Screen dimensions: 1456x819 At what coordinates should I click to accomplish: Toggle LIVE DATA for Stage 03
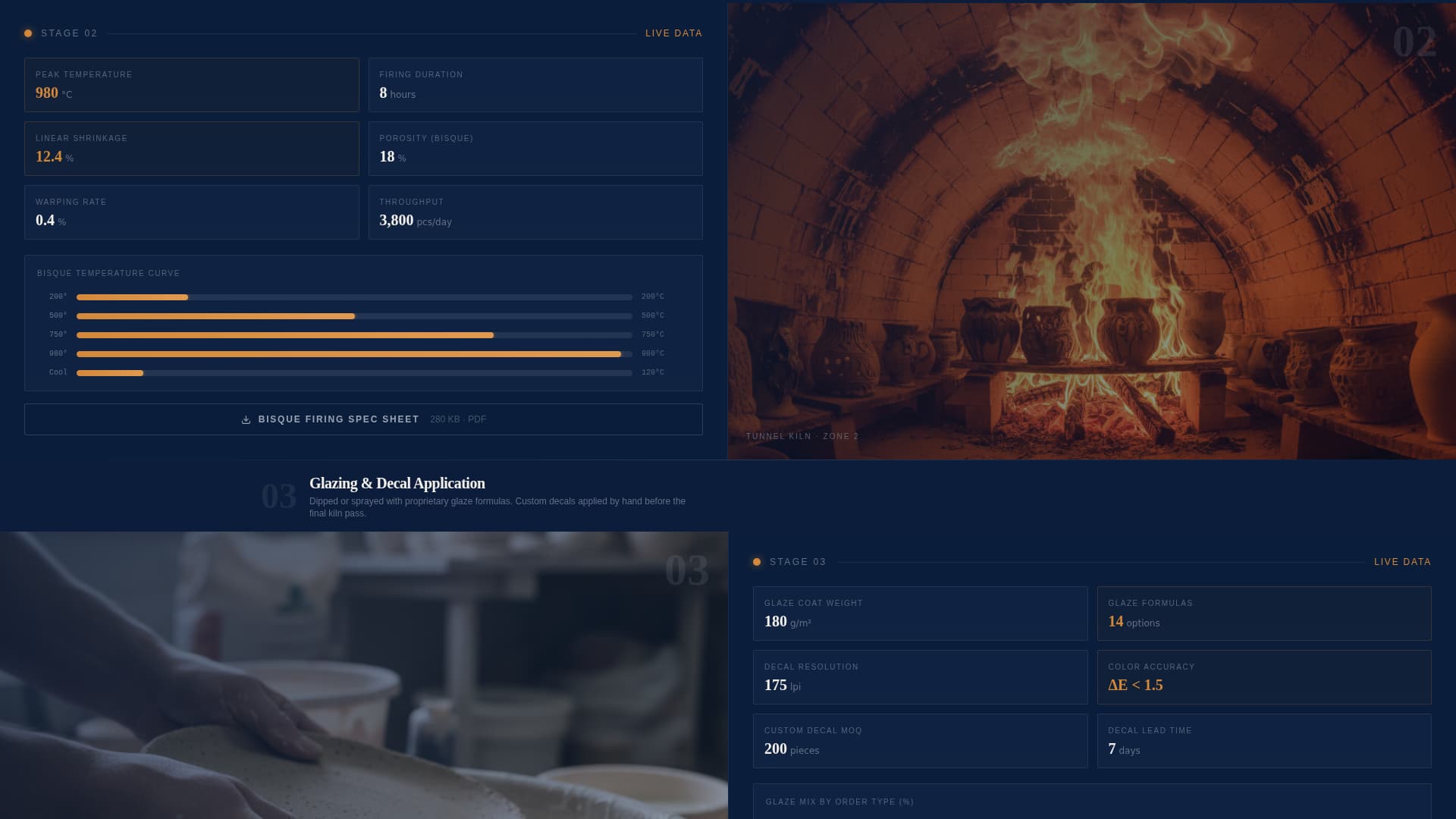(1402, 561)
